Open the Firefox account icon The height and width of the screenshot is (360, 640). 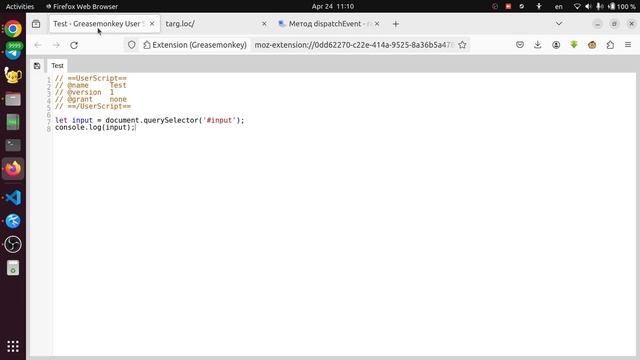point(556,45)
